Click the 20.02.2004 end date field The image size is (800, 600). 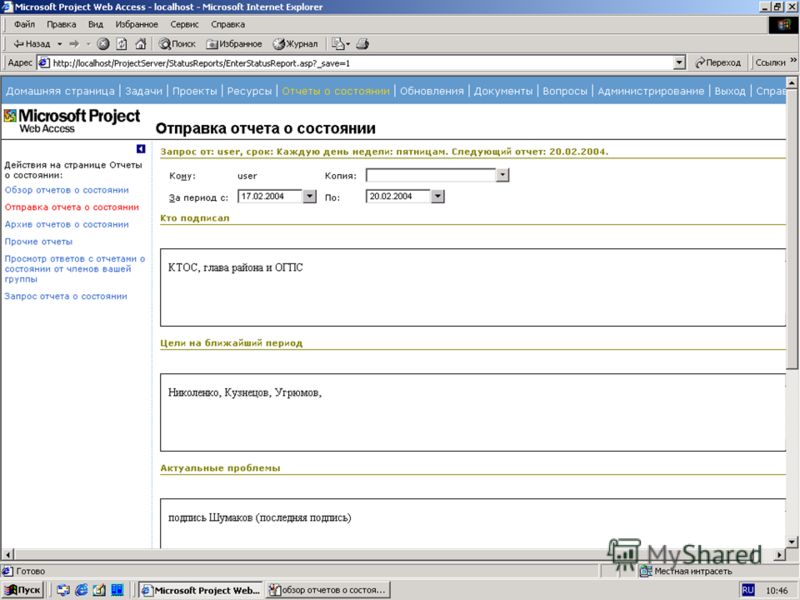pos(398,196)
